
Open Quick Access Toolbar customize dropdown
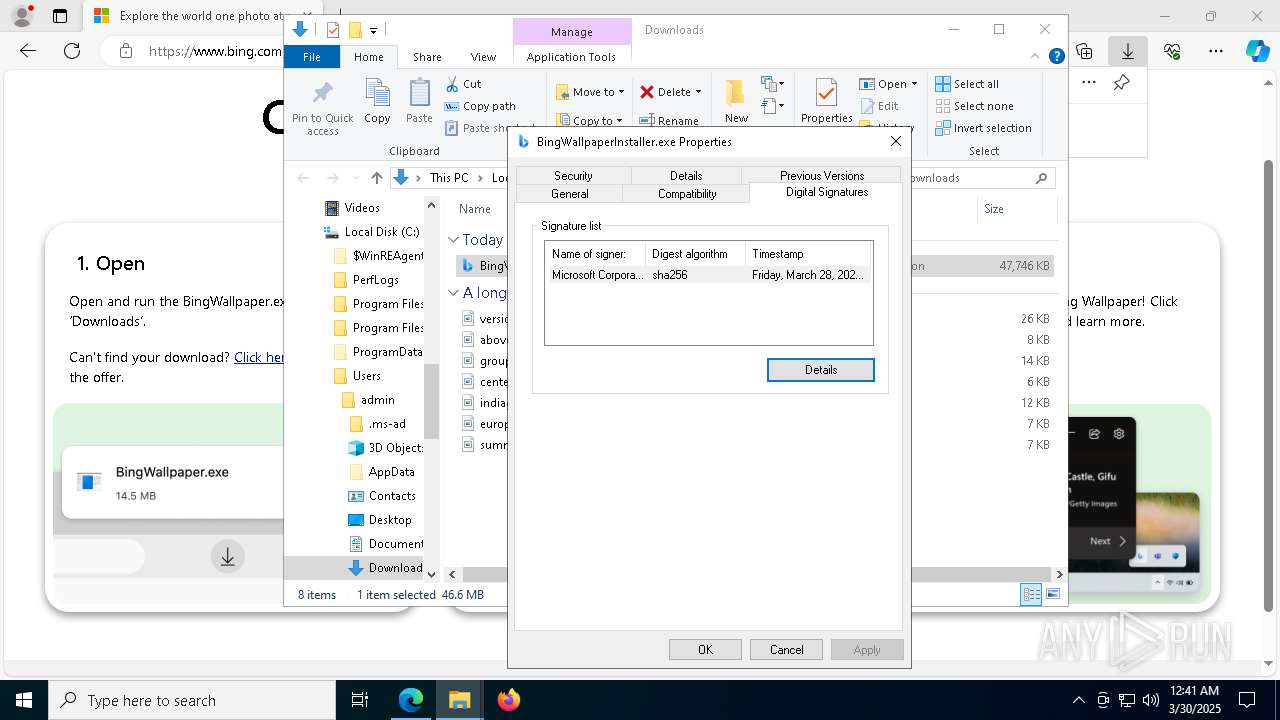374,31
